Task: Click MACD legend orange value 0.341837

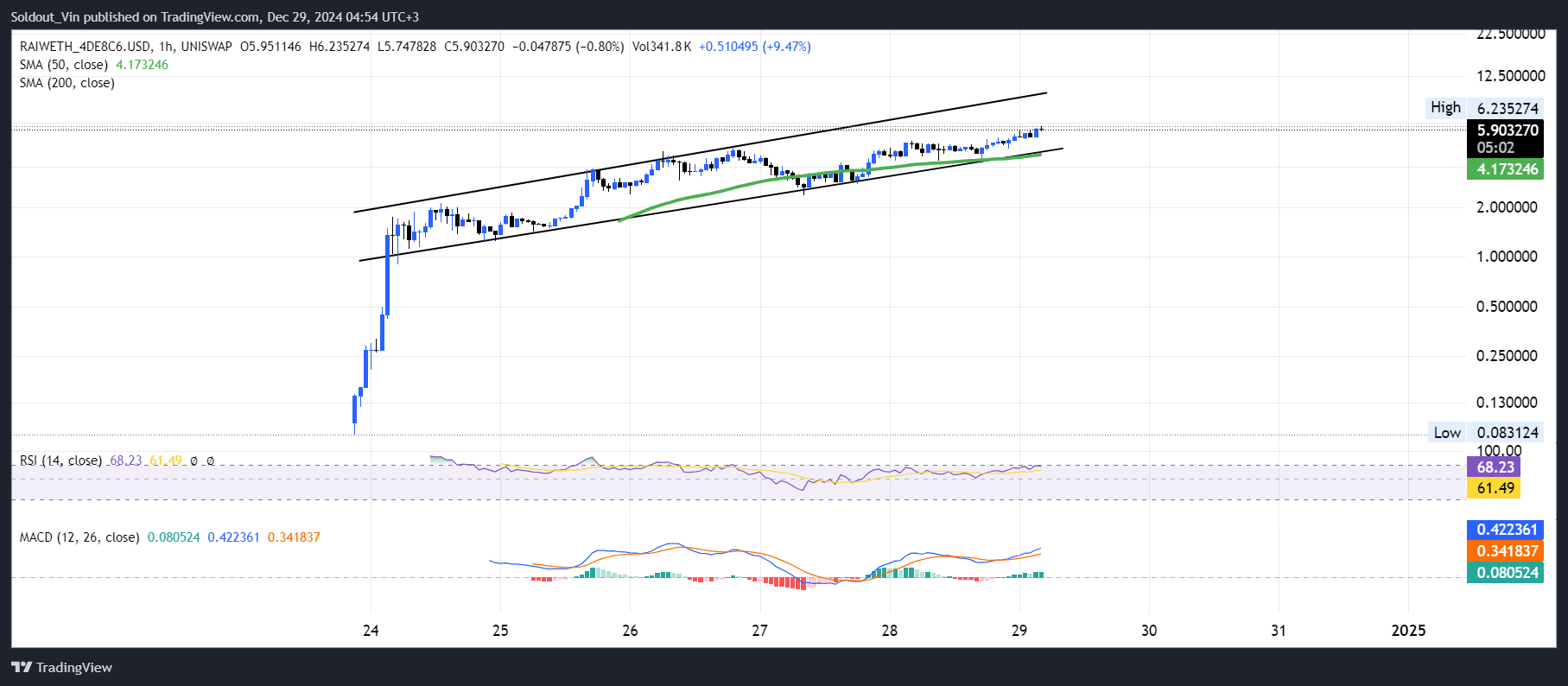Action: [294, 537]
